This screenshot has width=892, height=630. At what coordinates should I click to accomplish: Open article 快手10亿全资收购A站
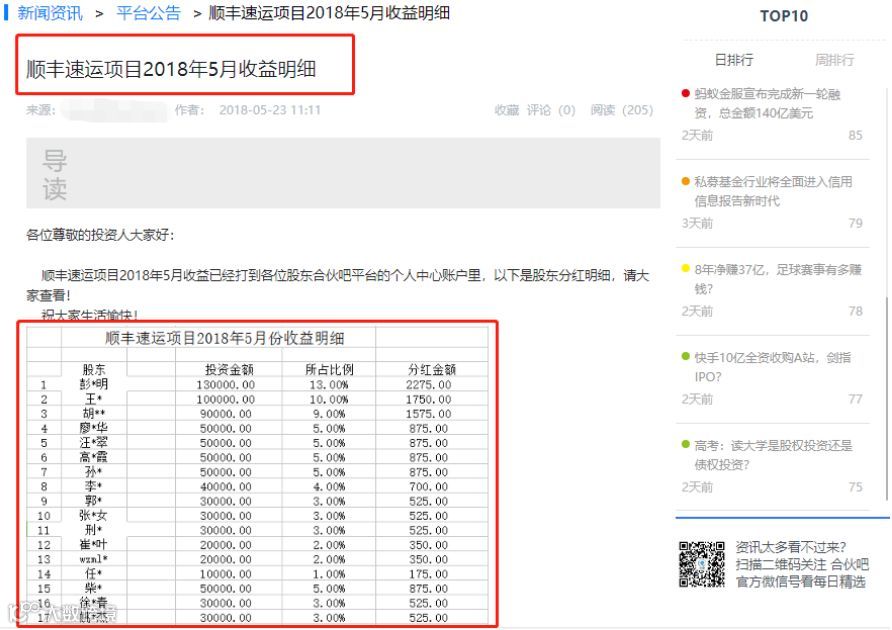tap(773, 367)
